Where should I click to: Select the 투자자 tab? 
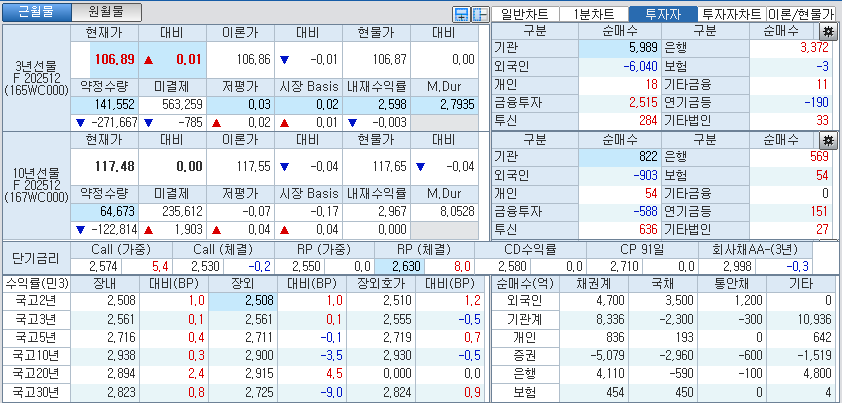[662, 14]
